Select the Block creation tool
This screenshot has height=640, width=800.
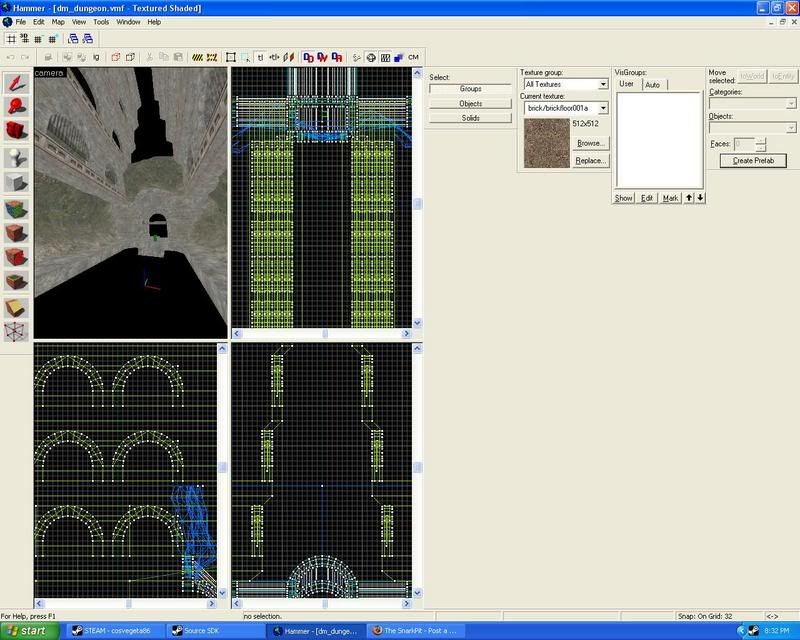pos(16,182)
